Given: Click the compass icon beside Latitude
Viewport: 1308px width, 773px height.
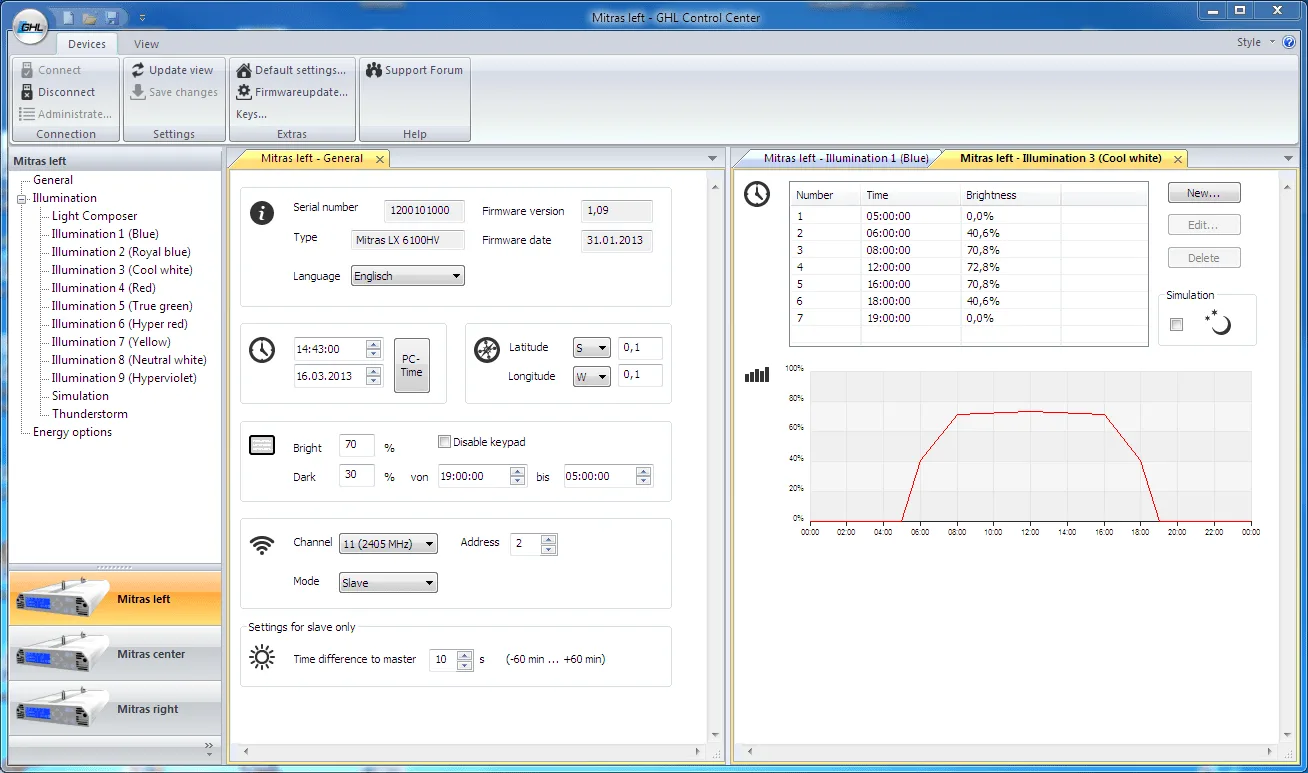Looking at the screenshot, I should click(x=486, y=349).
